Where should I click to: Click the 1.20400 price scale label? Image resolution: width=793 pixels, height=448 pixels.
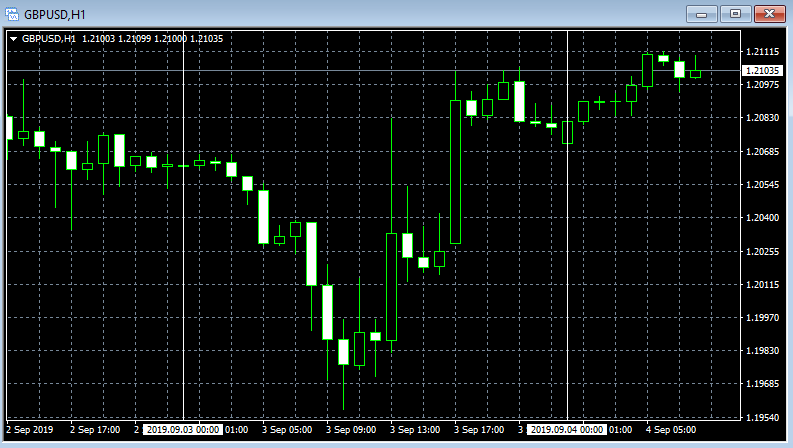coord(763,217)
